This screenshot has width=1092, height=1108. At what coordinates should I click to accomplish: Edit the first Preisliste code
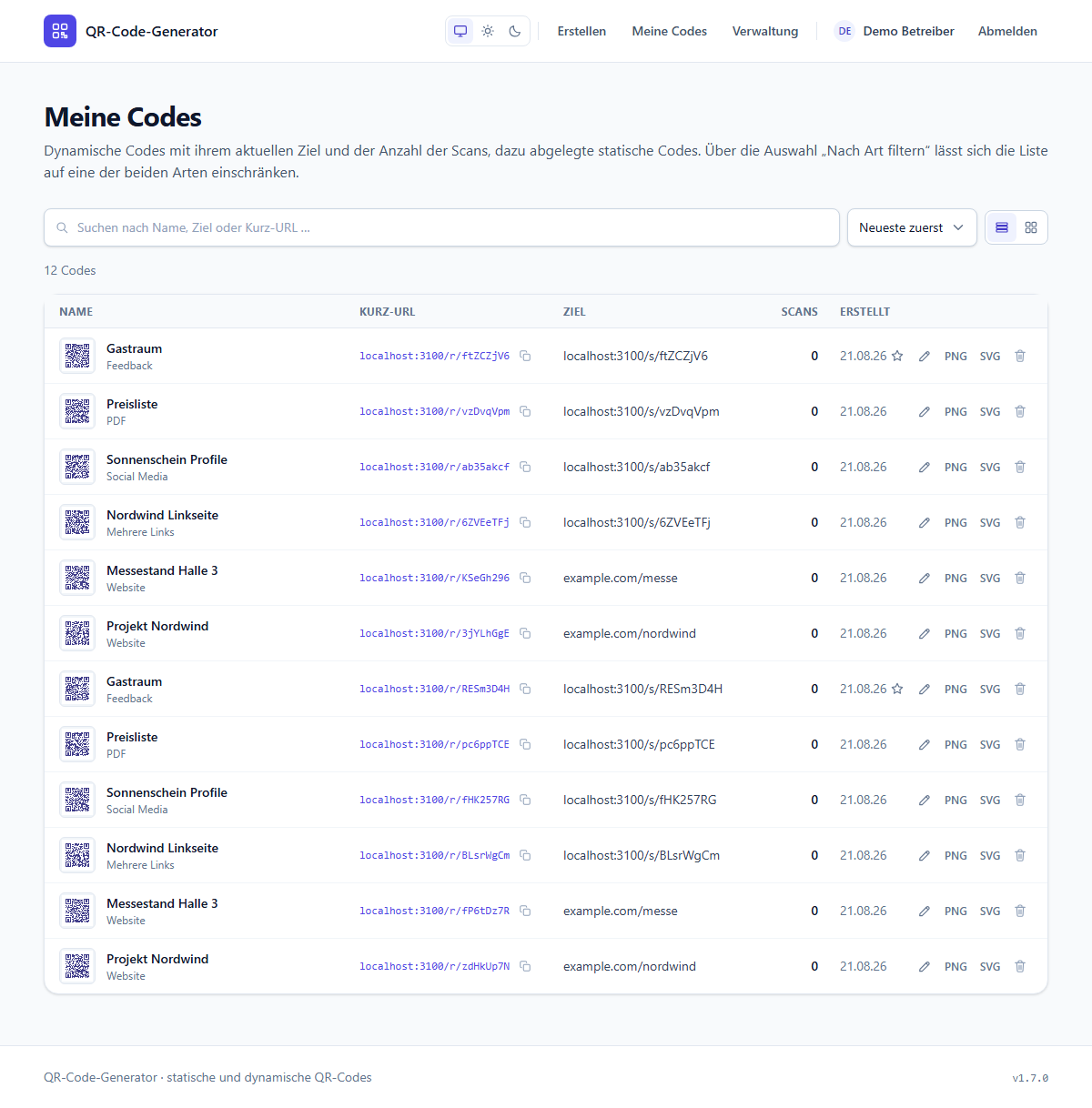click(x=925, y=411)
